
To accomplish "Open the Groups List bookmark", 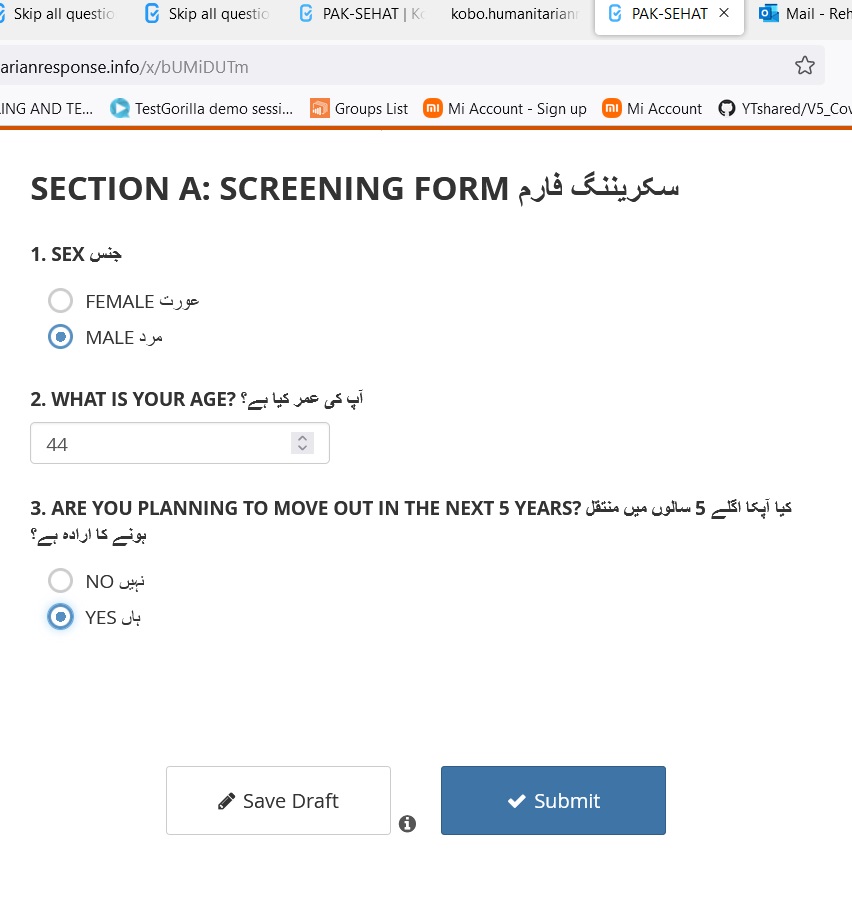I will coord(359,109).
